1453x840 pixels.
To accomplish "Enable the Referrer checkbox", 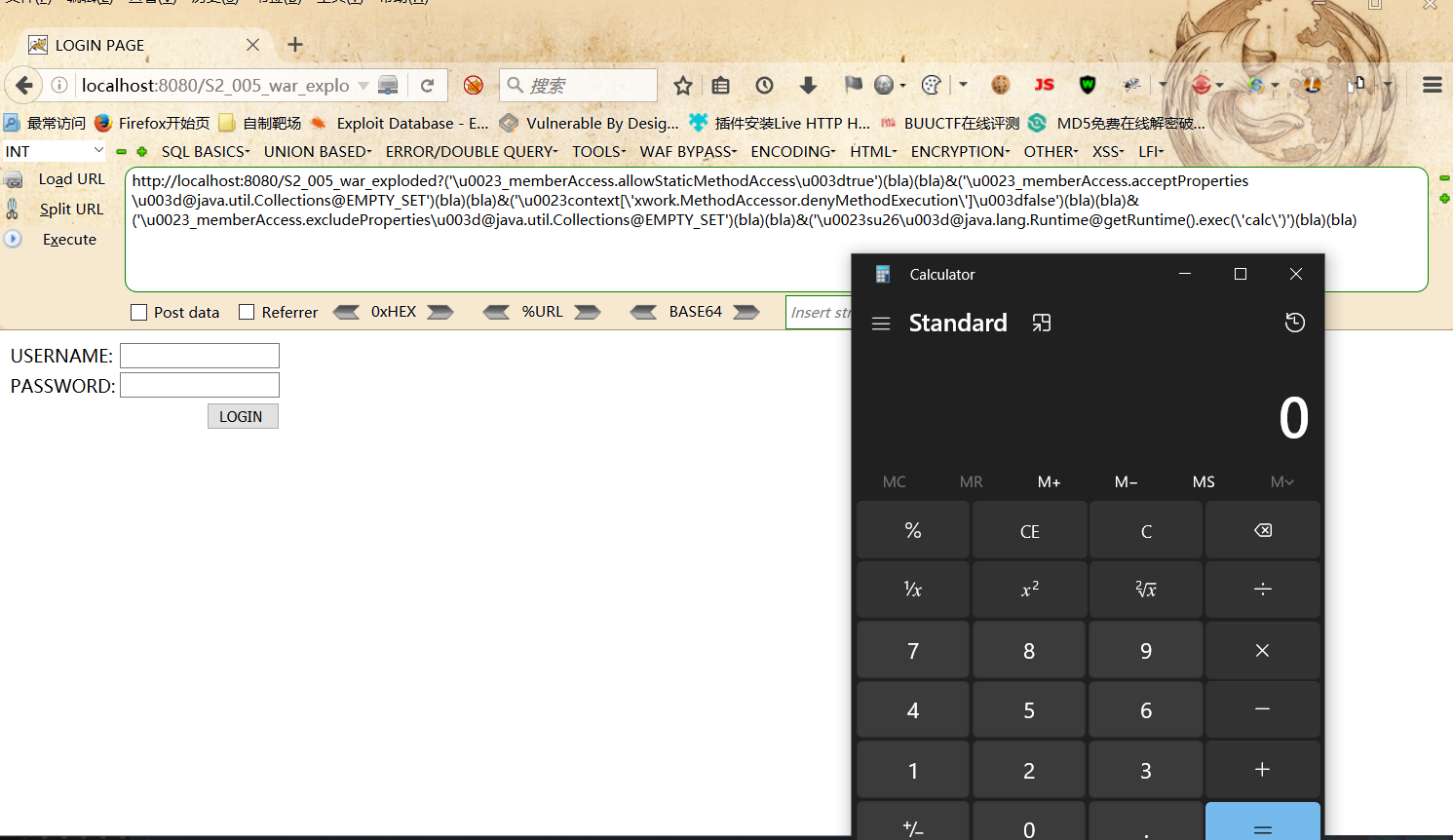I will tap(247, 312).
